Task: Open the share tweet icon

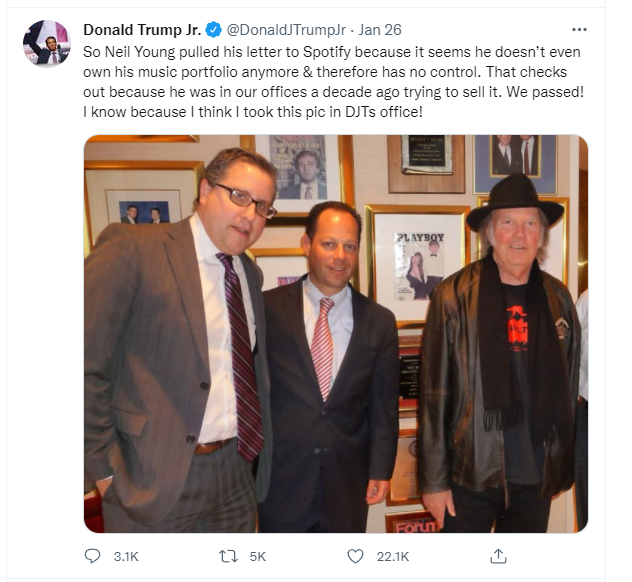Action: point(498,555)
